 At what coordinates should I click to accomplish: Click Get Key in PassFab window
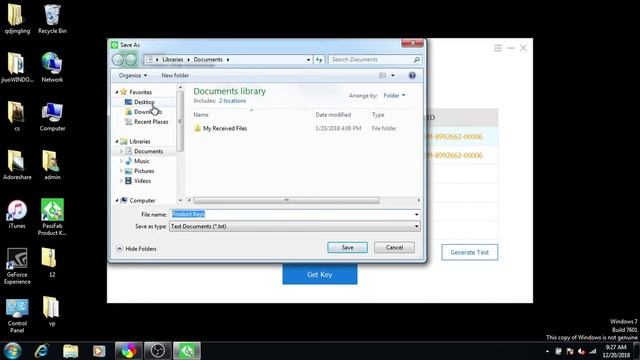coord(320,275)
